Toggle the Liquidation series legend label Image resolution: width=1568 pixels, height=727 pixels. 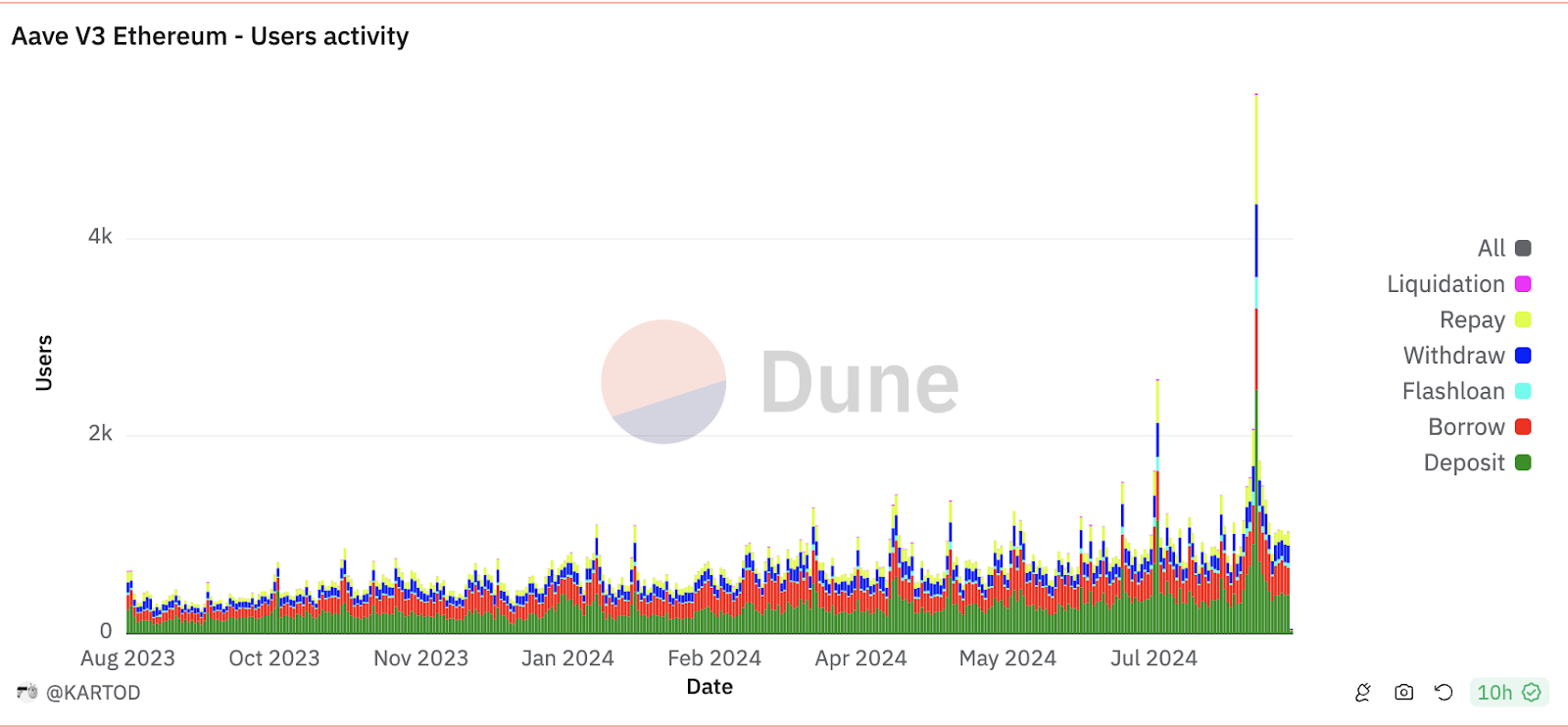coord(1445,284)
